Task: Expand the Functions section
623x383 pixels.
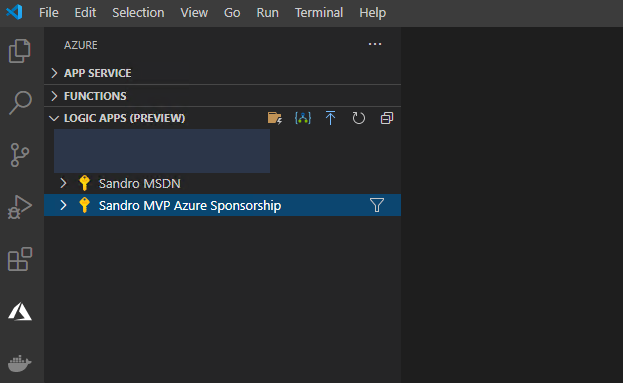Action: 54,96
